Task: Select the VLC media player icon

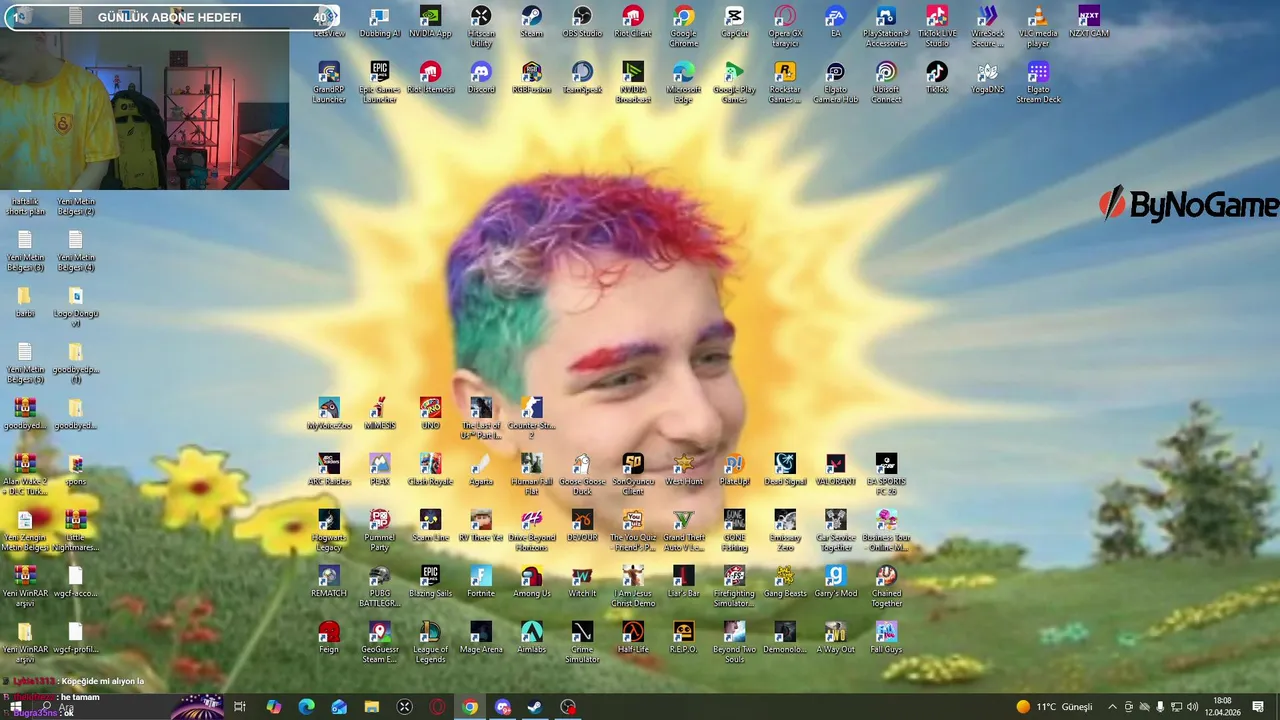Action: [1038, 27]
